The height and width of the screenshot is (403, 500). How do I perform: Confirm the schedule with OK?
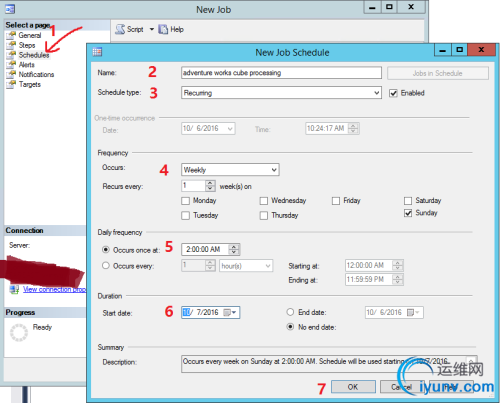coord(353,387)
